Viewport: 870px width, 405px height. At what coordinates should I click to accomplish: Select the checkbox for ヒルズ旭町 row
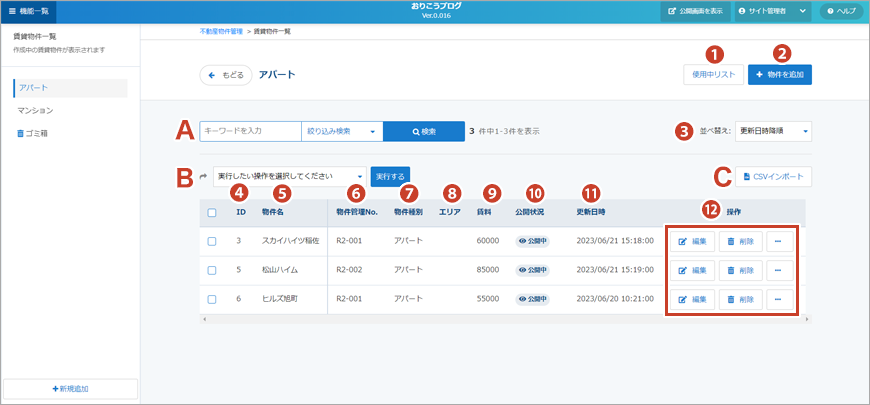[211, 299]
